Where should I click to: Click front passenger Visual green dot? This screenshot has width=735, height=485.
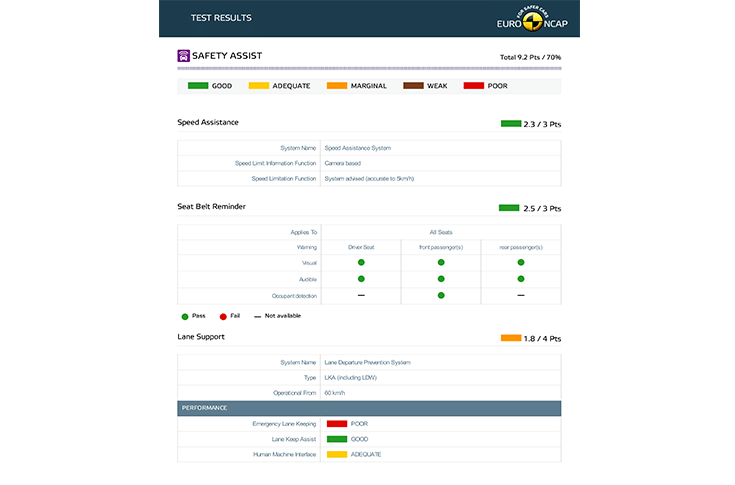[441, 262]
